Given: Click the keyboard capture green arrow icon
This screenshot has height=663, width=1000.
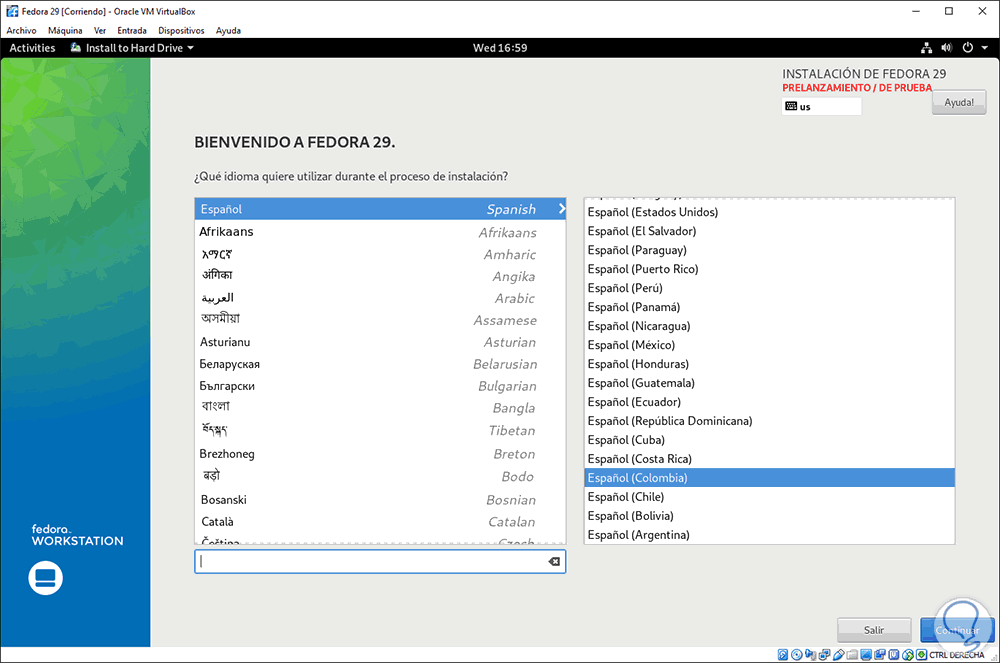Looking at the screenshot, I should [x=922, y=655].
